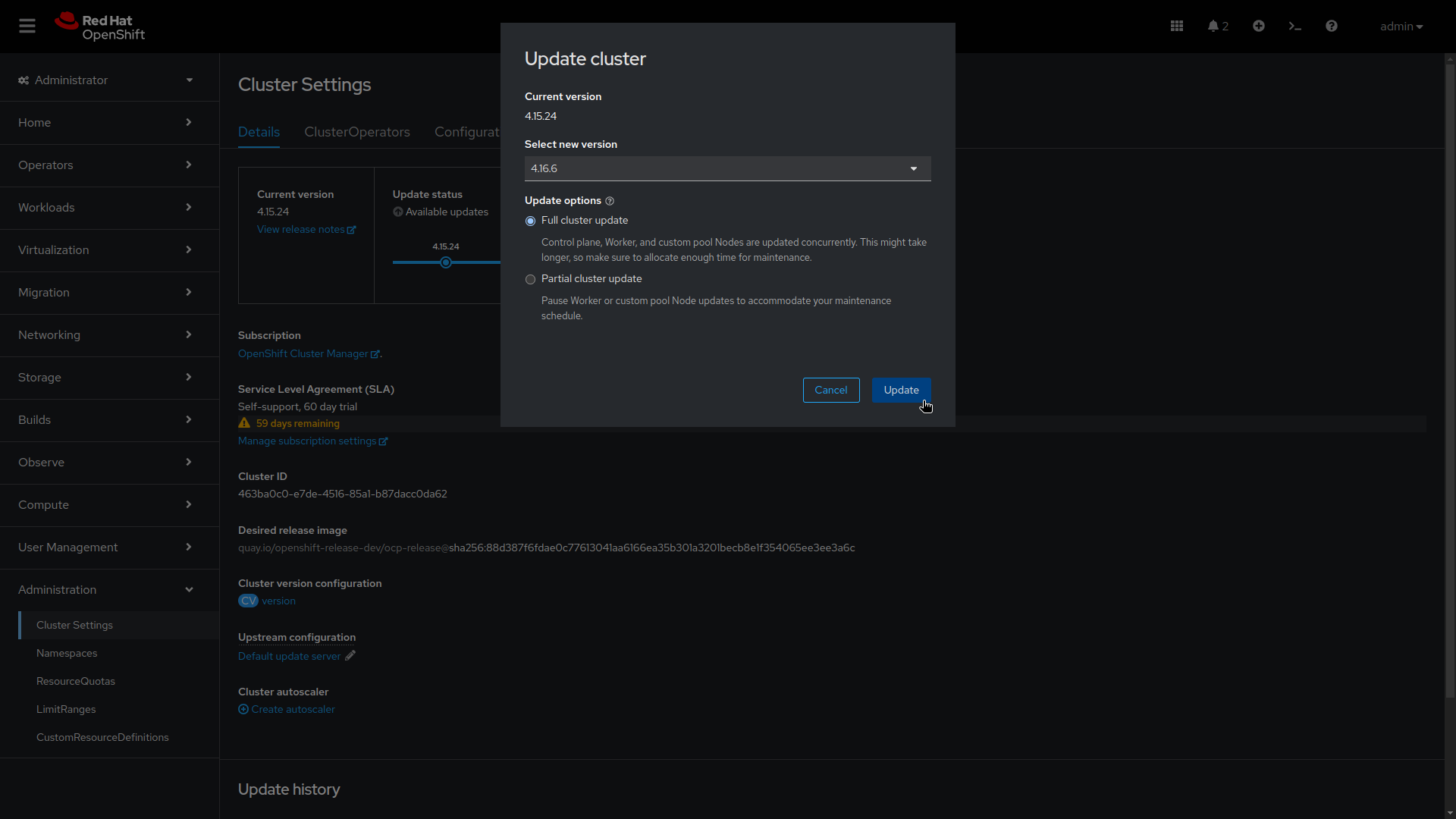This screenshot has width=1456, height=819.
Task: Select the Full cluster update radio button
Action: pos(530,221)
